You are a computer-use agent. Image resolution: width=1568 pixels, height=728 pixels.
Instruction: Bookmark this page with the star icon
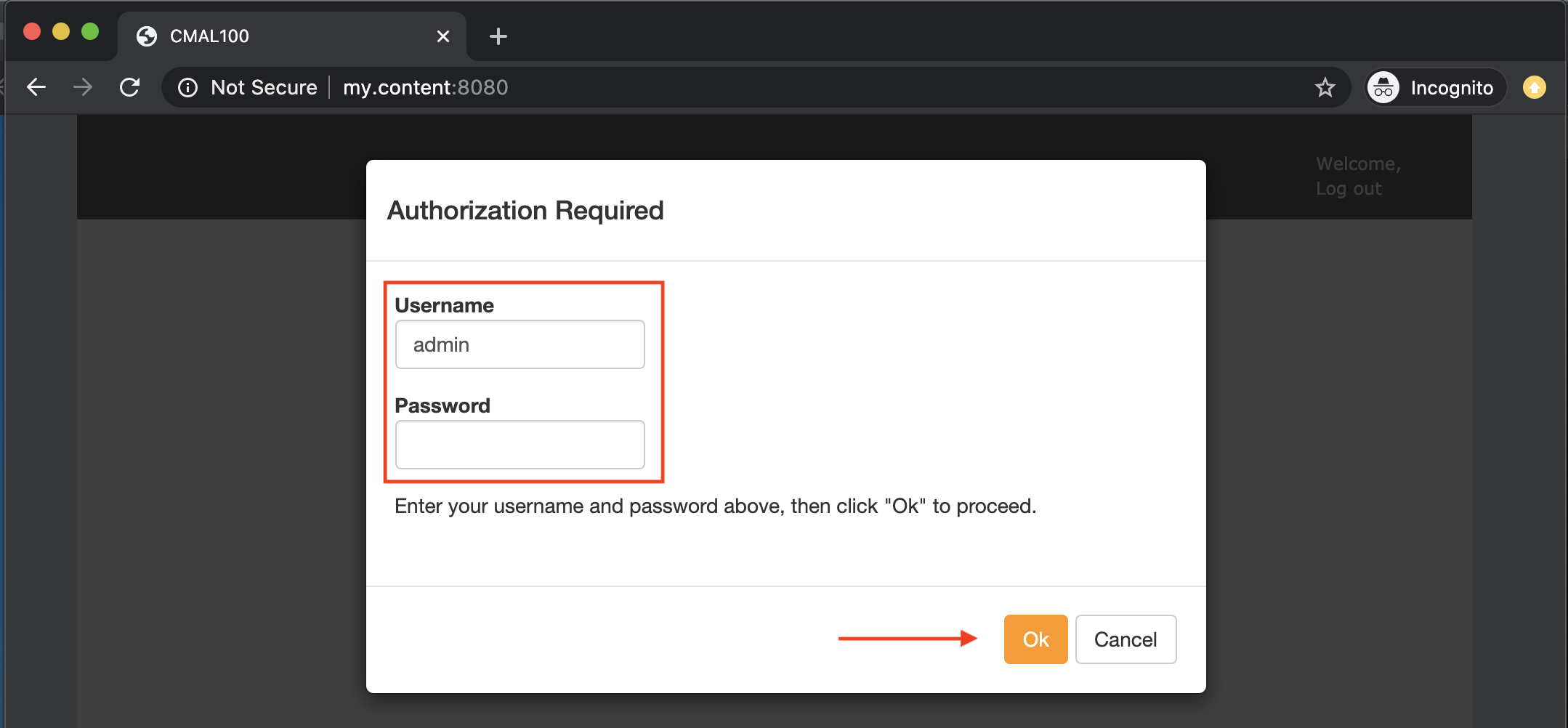(x=1325, y=88)
